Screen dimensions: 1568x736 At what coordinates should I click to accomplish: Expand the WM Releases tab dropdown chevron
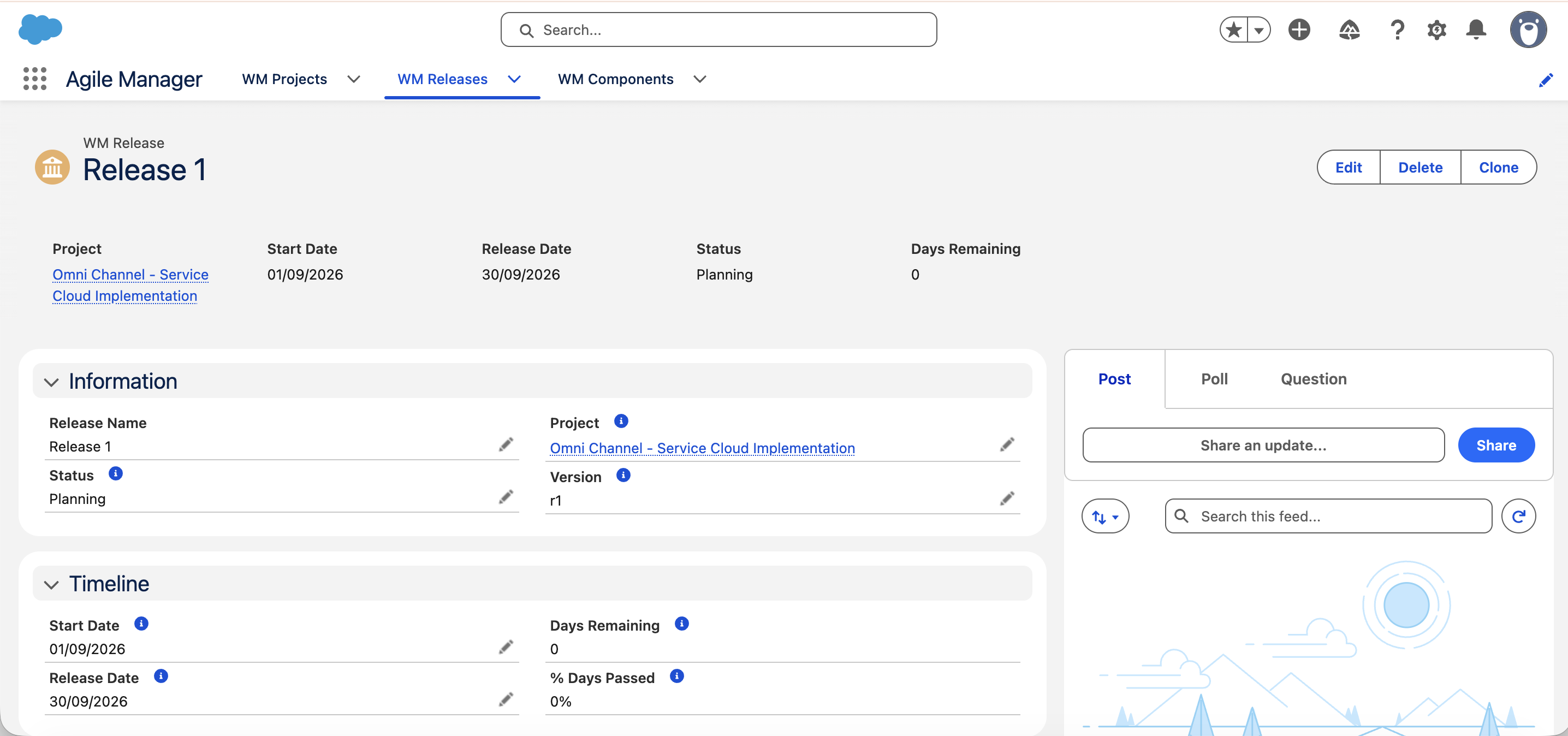[514, 79]
